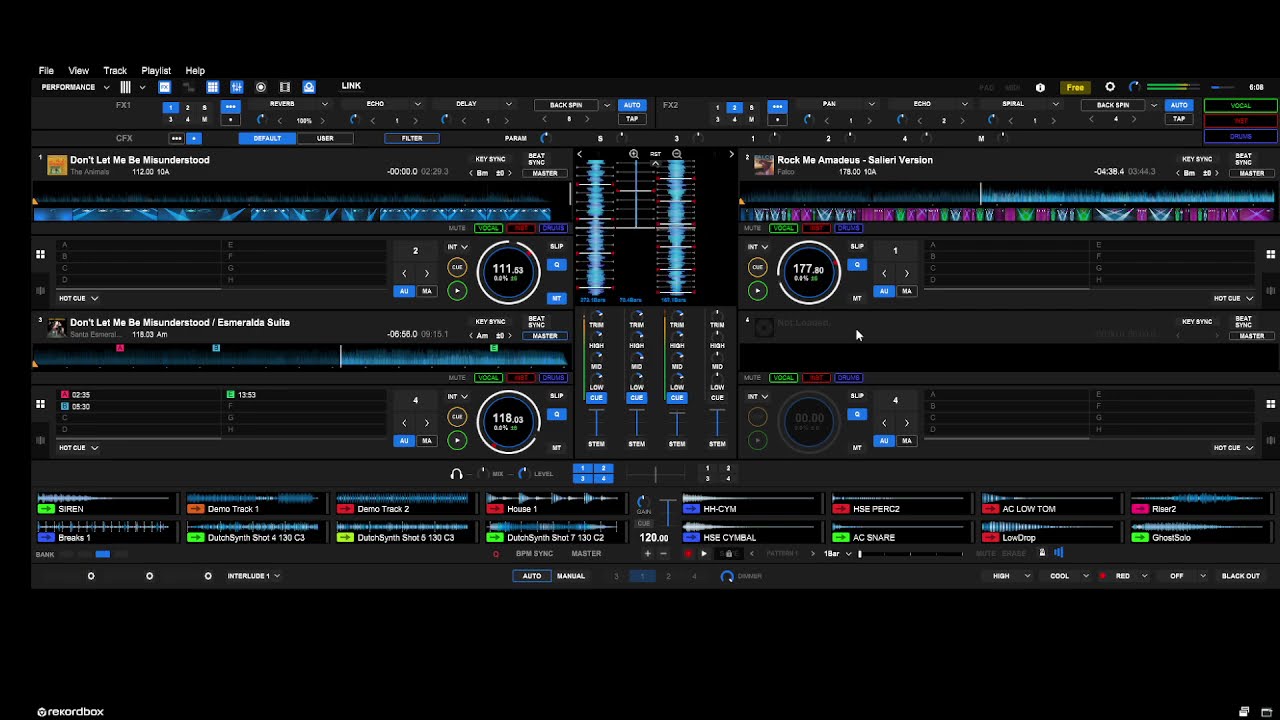1280x720 pixels.
Task: Zoom out on the central waveform
Action: point(677,154)
